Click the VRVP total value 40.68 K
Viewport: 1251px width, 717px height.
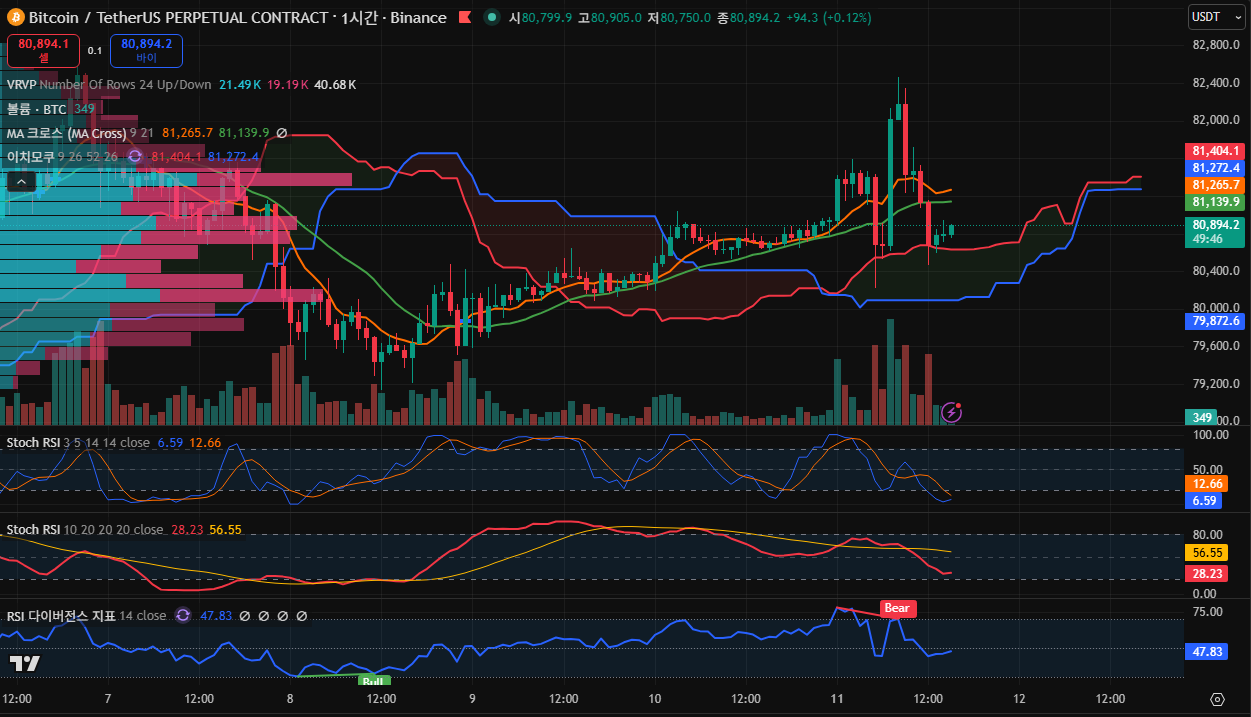tap(335, 85)
